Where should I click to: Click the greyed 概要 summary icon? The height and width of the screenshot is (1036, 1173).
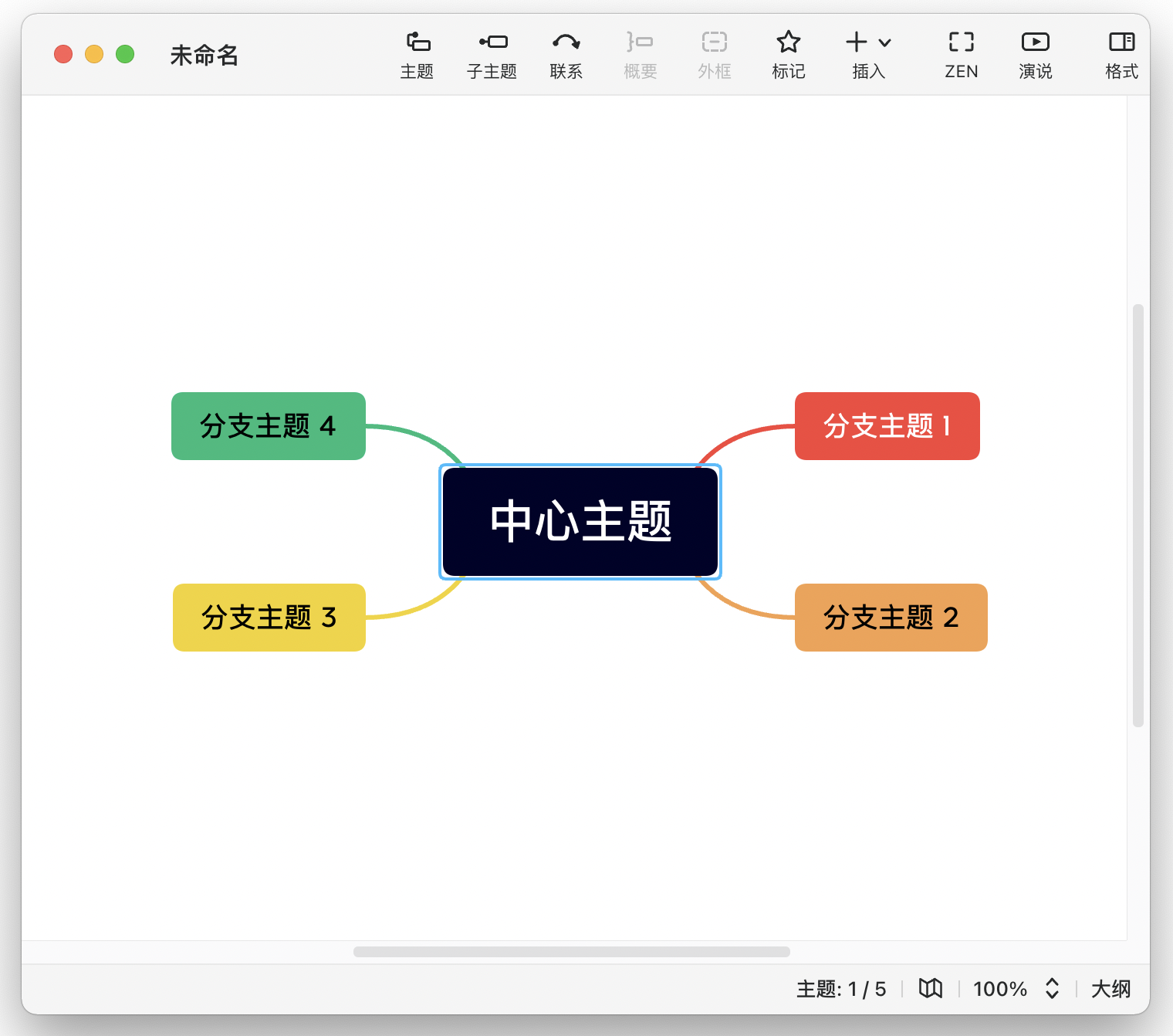click(x=640, y=42)
